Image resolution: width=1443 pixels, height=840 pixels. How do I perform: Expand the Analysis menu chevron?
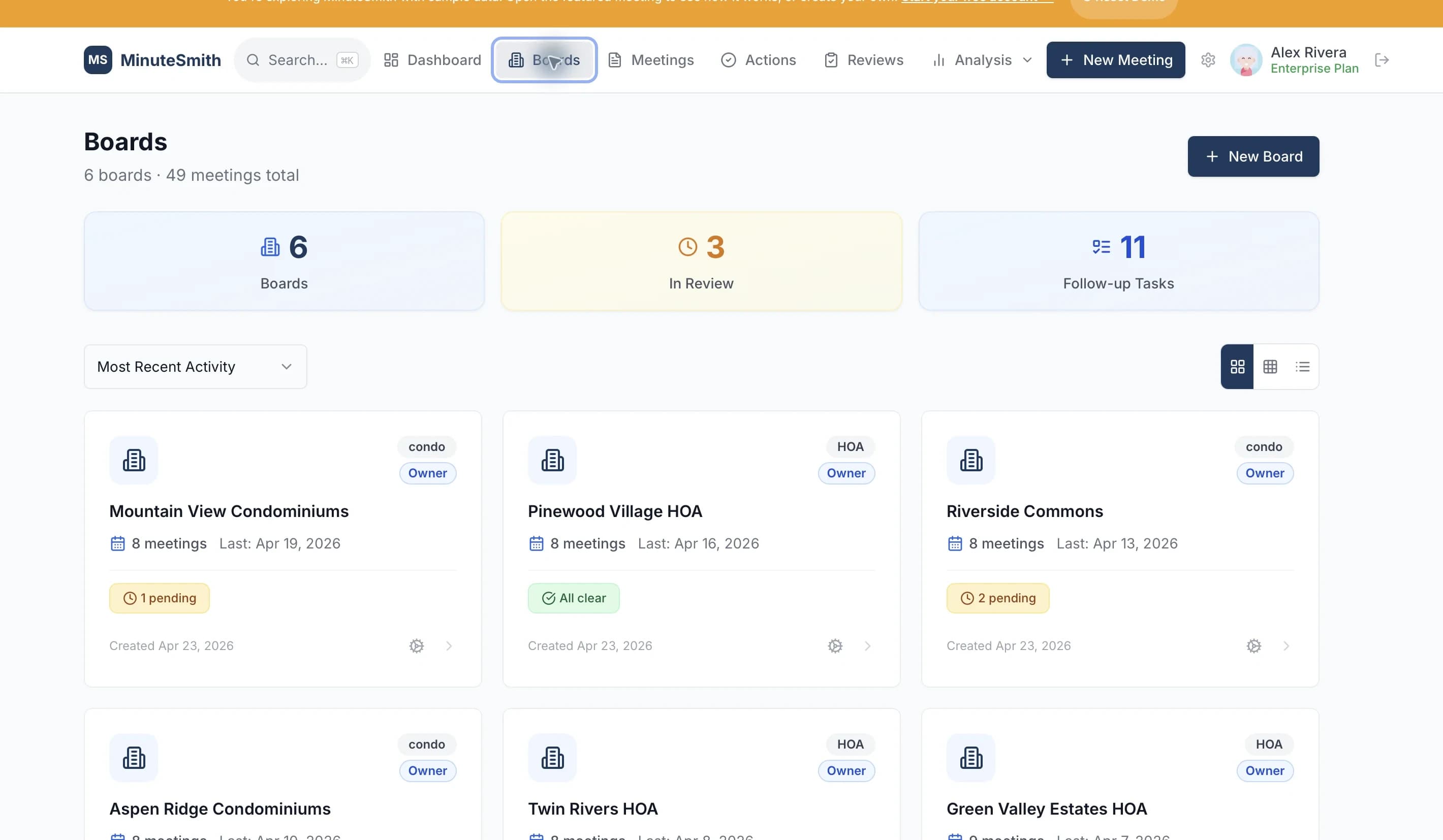[x=1027, y=60]
